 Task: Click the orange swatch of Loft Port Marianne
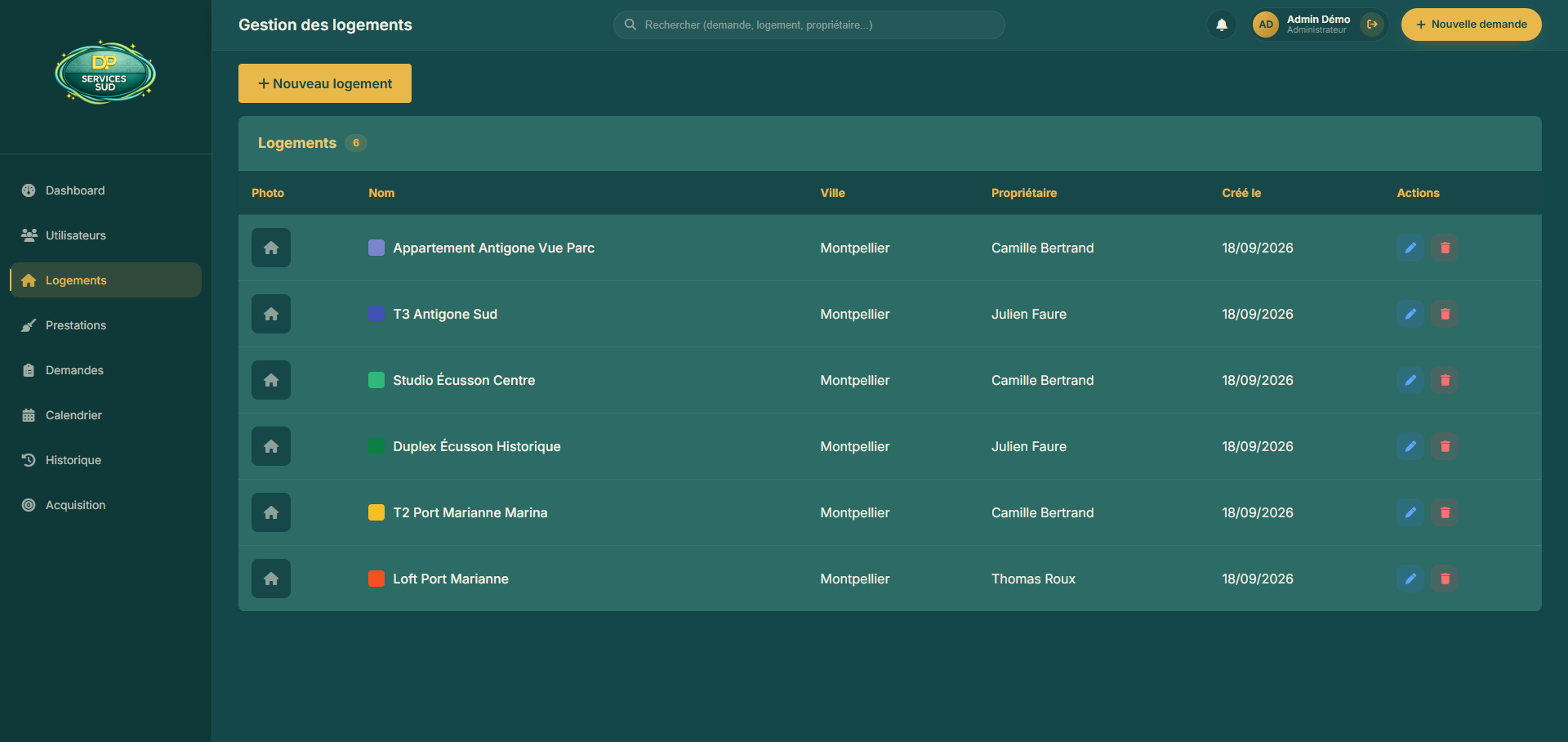tap(376, 579)
